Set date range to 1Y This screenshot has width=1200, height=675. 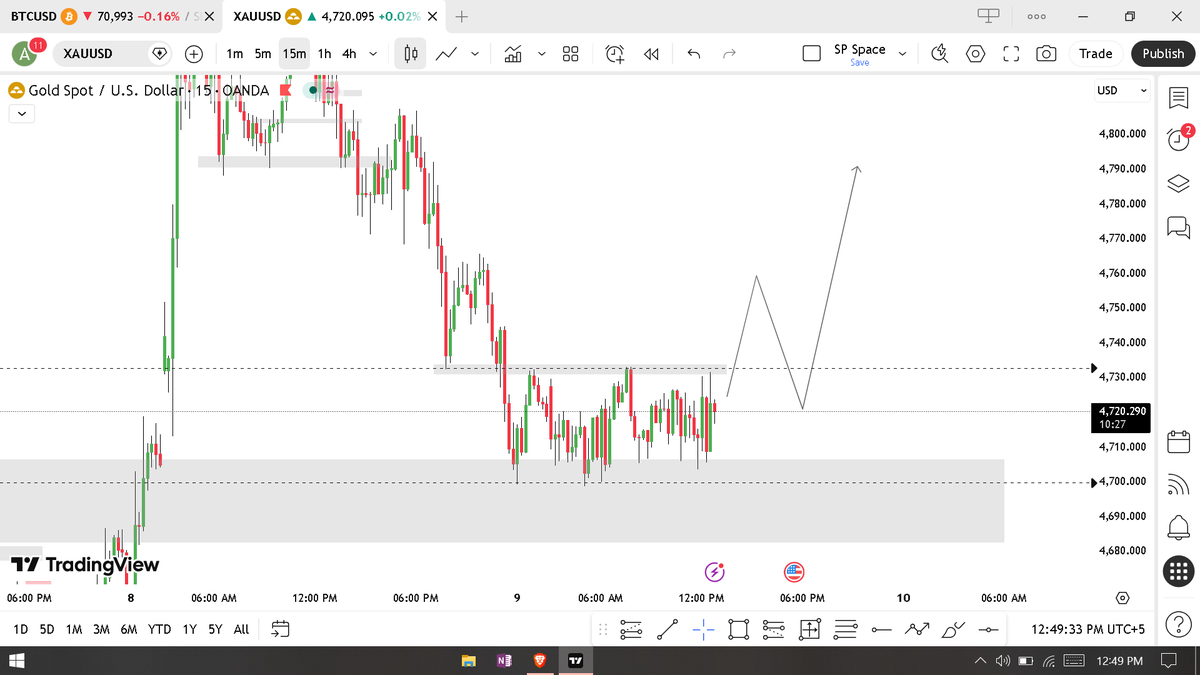click(x=189, y=629)
